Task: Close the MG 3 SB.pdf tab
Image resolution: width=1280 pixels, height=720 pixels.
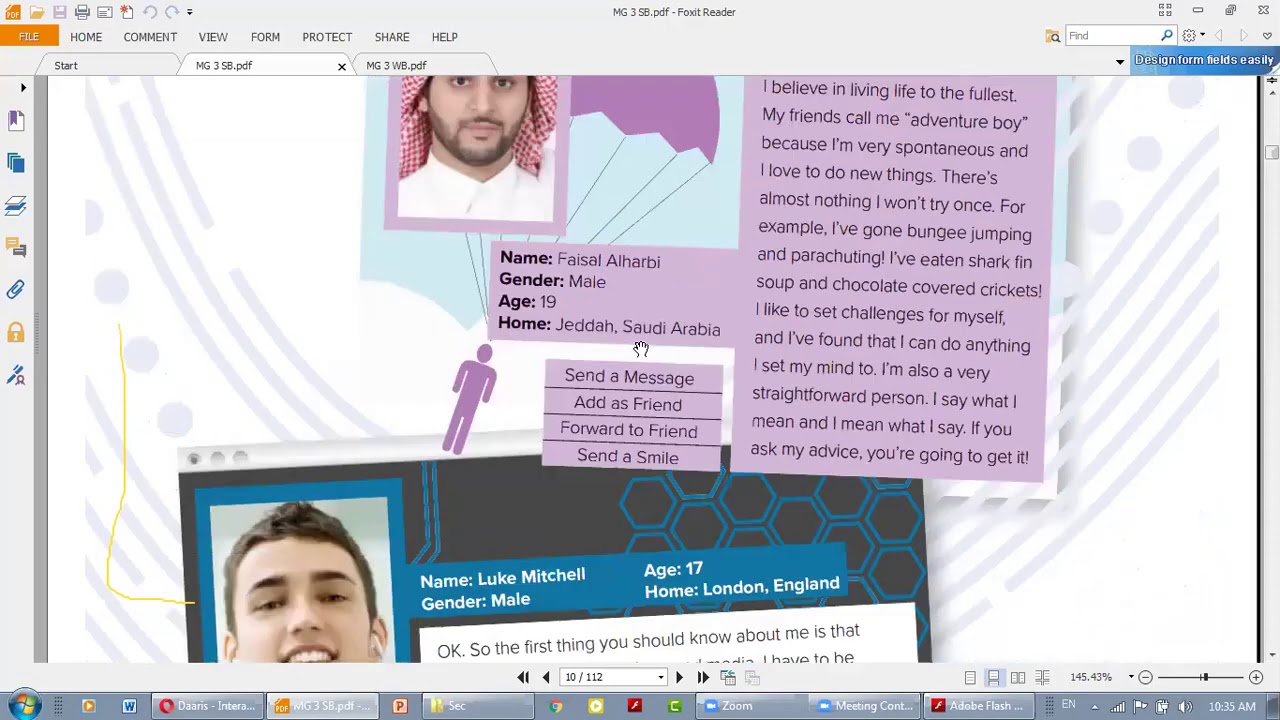Action: [x=342, y=66]
